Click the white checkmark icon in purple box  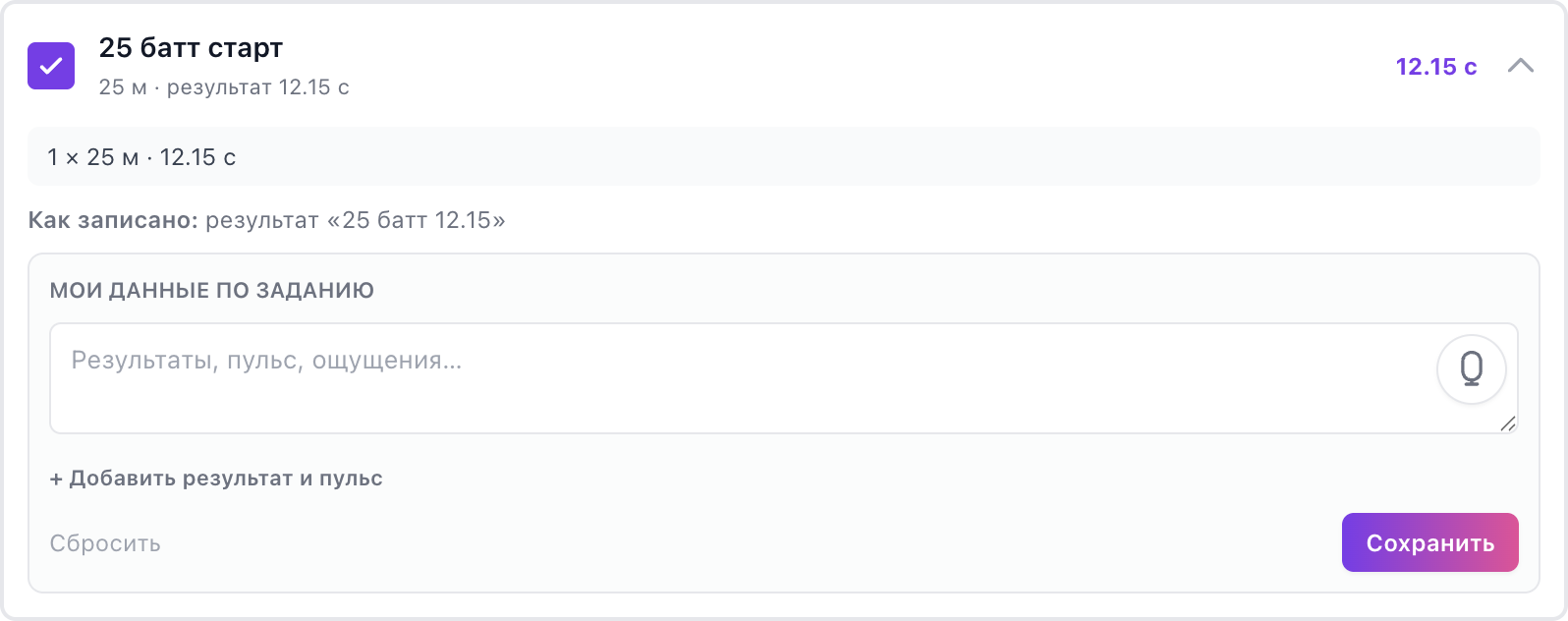tap(51, 66)
